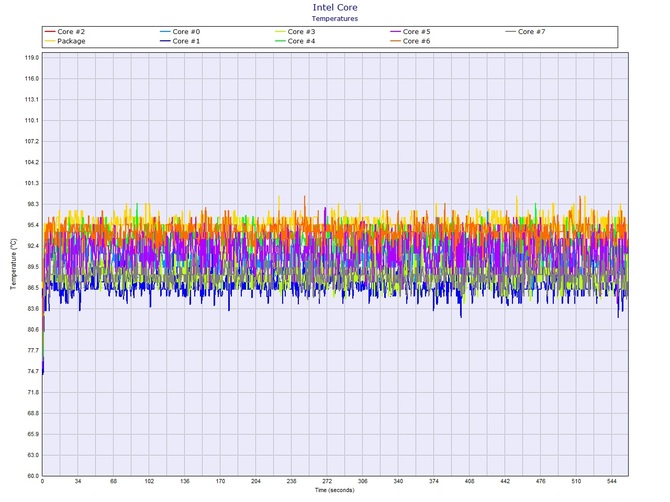Click the 544 tick on time axis

coord(612,482)
